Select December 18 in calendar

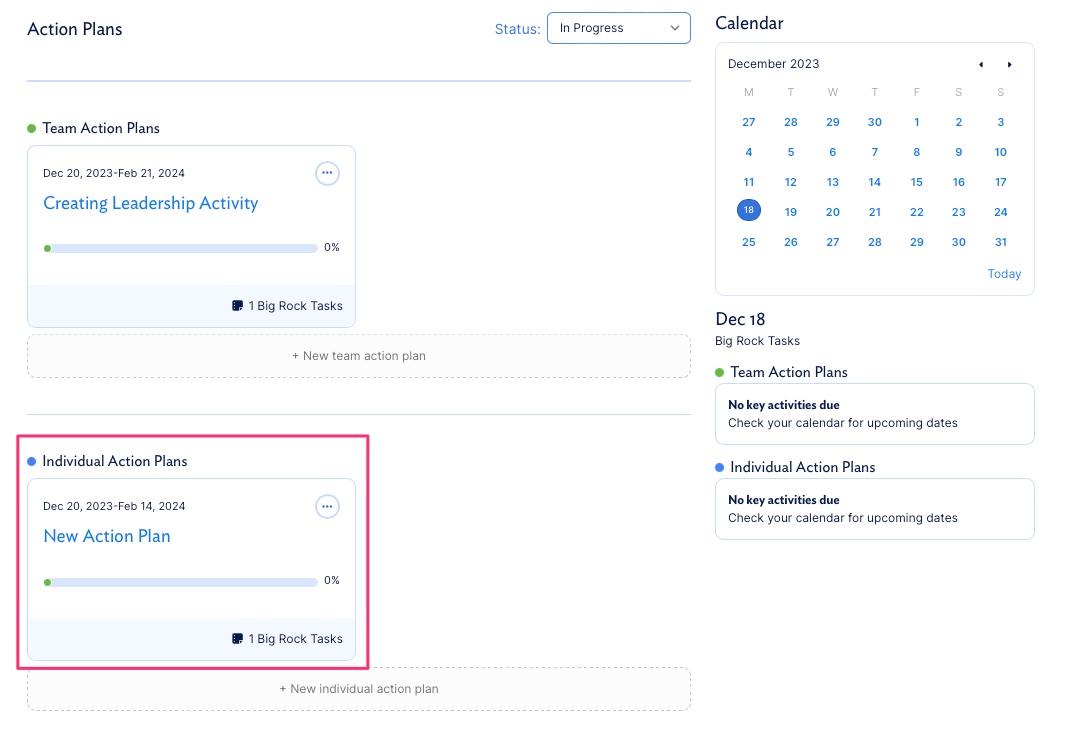749,211
